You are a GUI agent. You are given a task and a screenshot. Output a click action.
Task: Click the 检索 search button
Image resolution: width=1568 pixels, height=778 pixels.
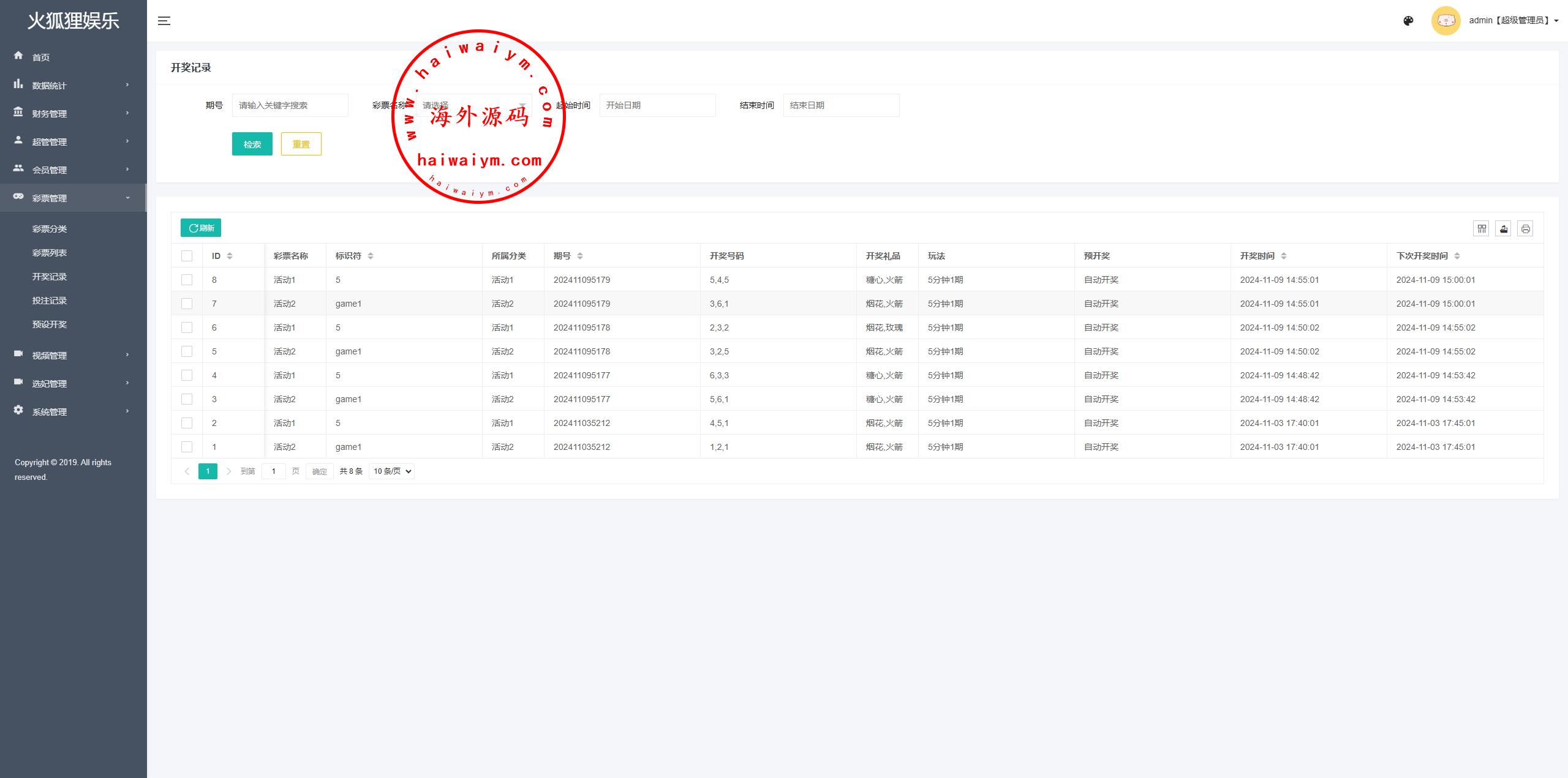click(x=252, y=144)
